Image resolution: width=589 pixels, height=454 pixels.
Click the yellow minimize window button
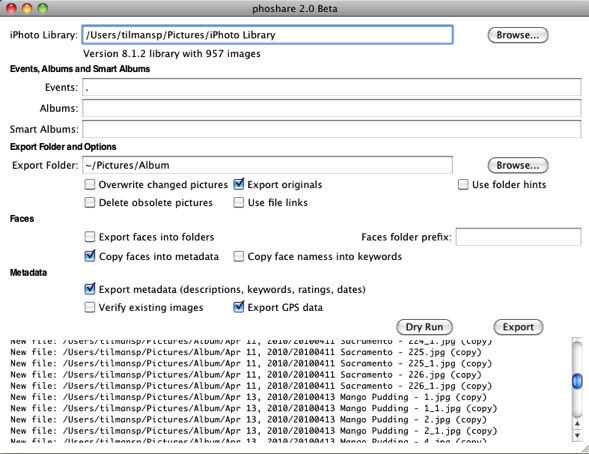pos(27,8)
